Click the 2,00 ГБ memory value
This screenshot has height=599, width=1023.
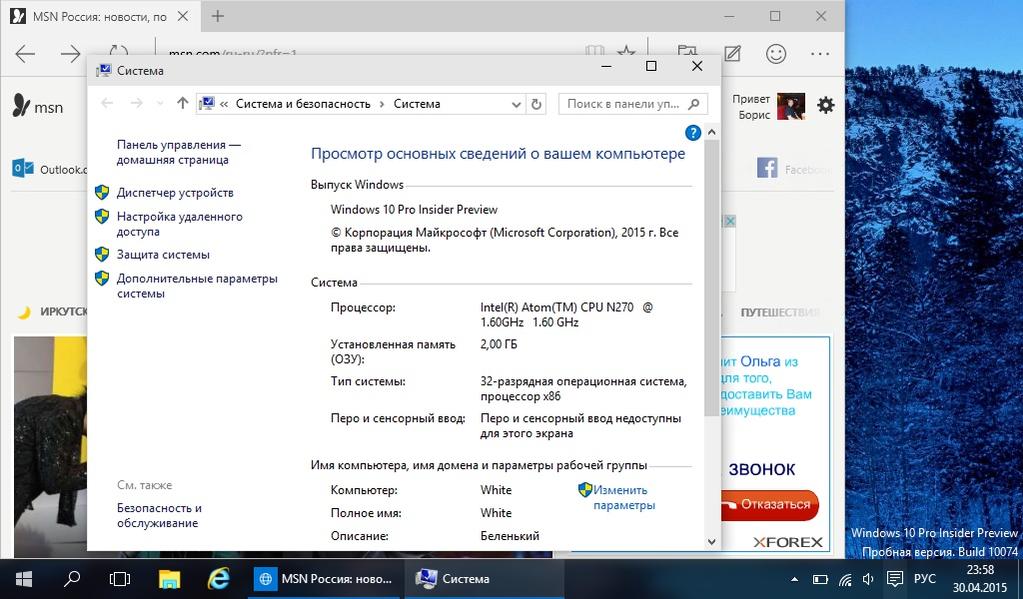[498, 344]
